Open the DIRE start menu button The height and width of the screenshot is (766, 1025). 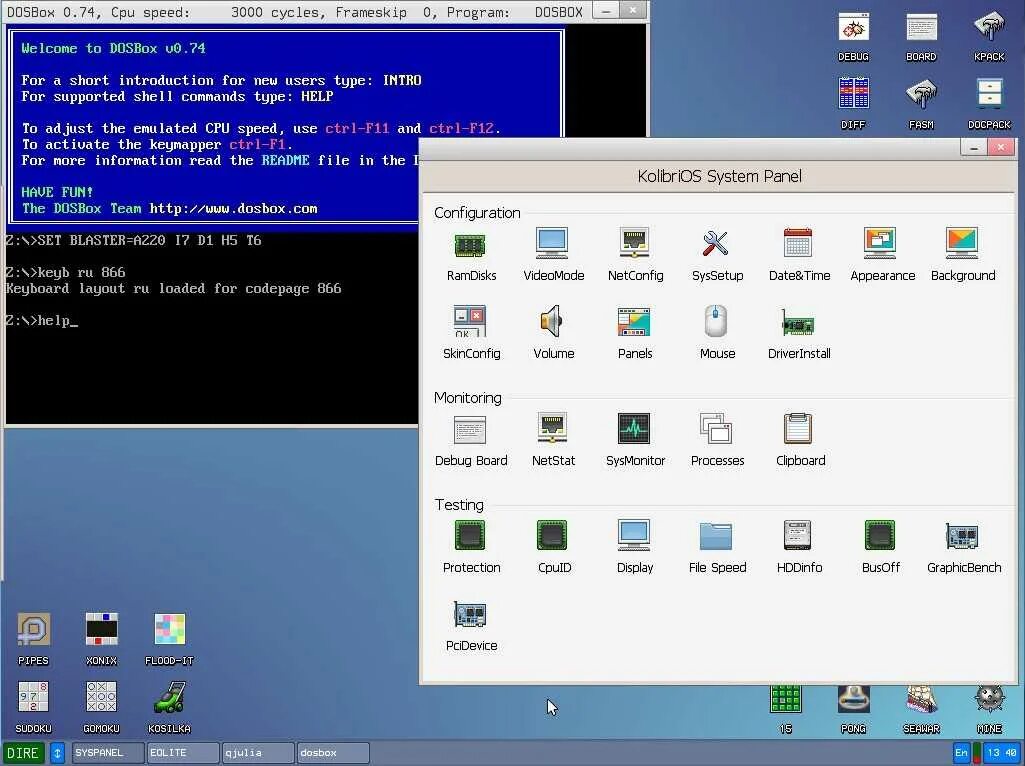(x=23, y=753)
